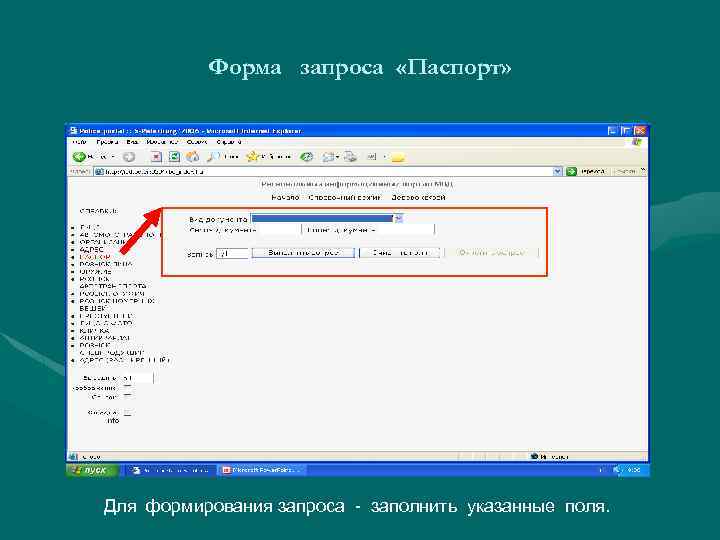The image size is (720, 540).
Task: Click the Справочный режим link
Action: click(344, 197)
